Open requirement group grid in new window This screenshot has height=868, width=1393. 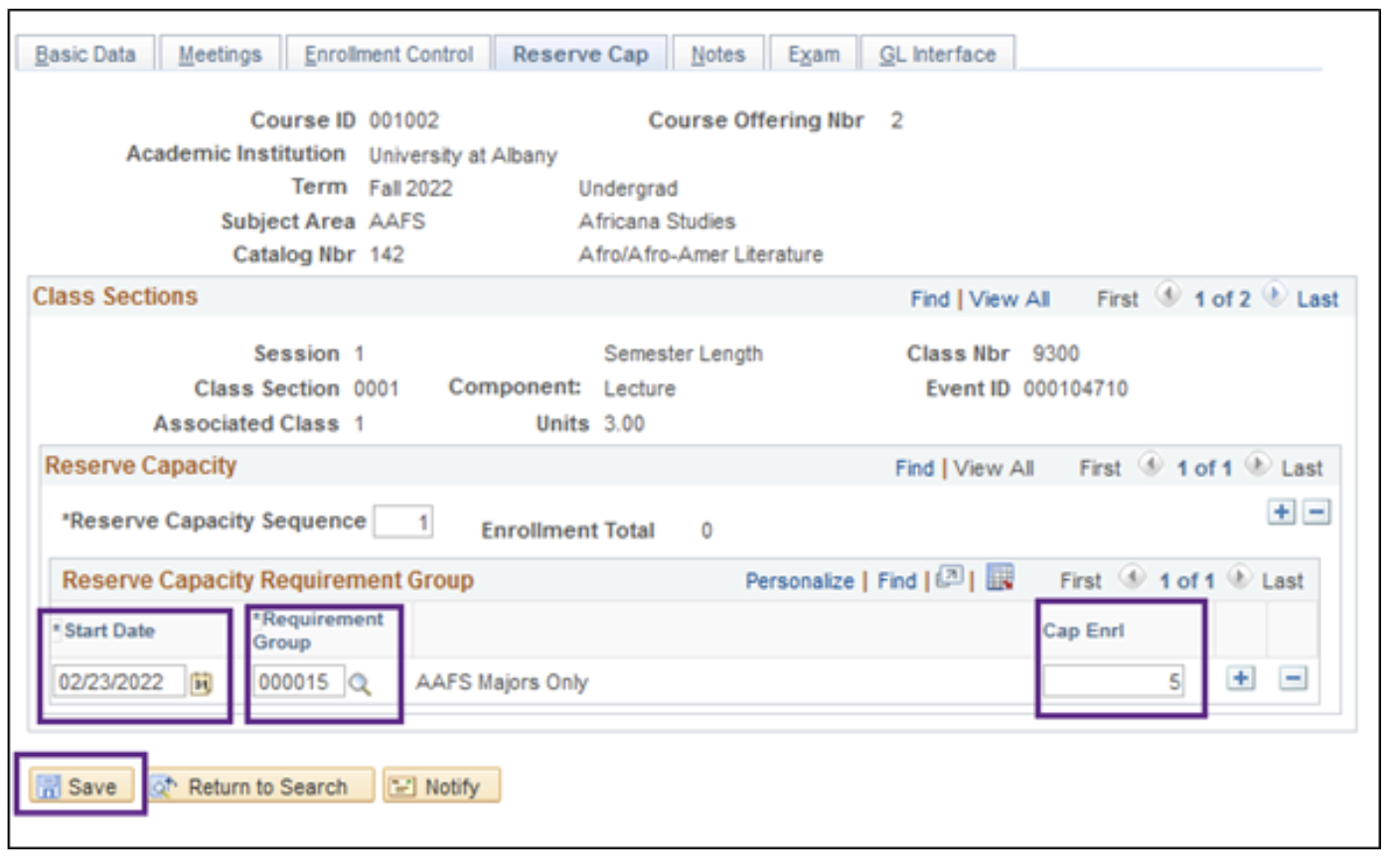click(x=950, y=578)
